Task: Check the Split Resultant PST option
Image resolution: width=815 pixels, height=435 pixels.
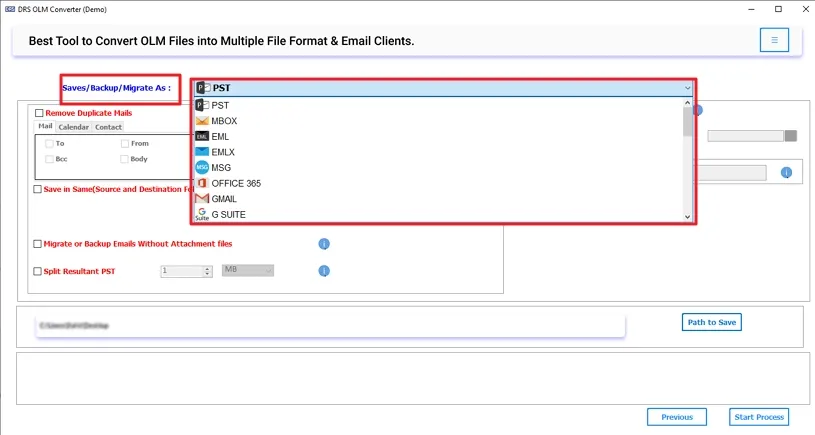Action: pos(37,271)
